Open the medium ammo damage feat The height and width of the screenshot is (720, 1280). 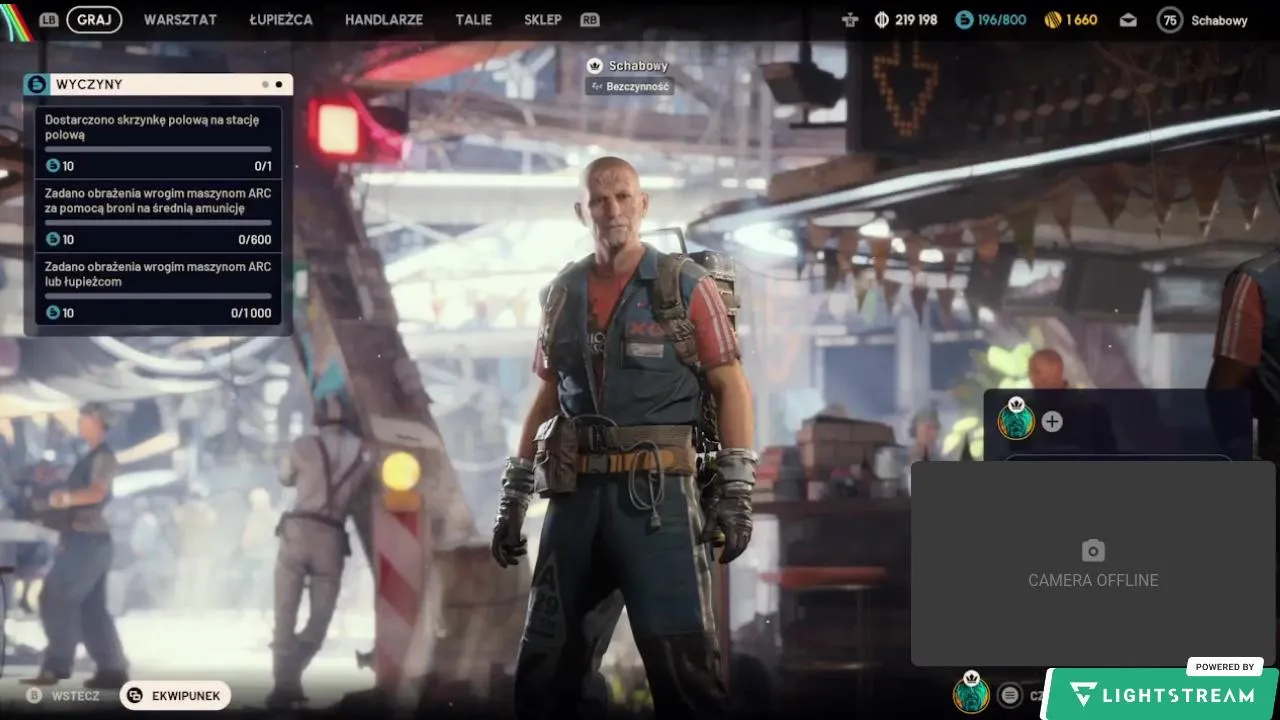point(158,216)
